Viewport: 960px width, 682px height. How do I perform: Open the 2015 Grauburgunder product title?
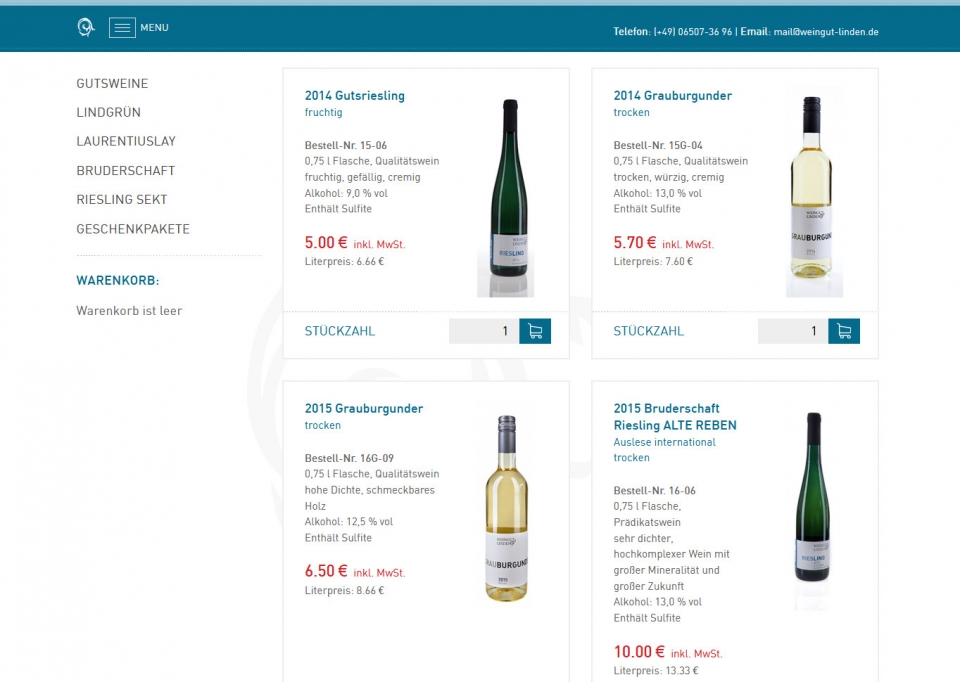[x=364, y=408]
